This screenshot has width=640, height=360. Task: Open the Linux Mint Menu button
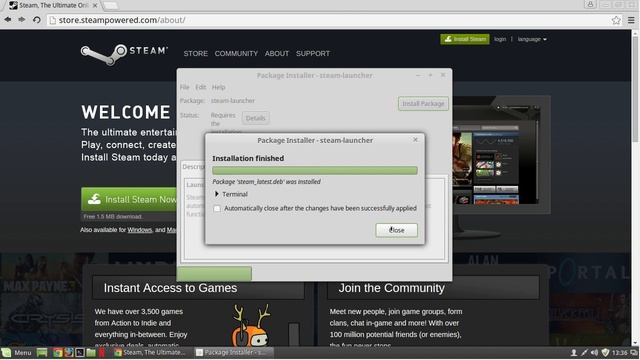(17, 353)
